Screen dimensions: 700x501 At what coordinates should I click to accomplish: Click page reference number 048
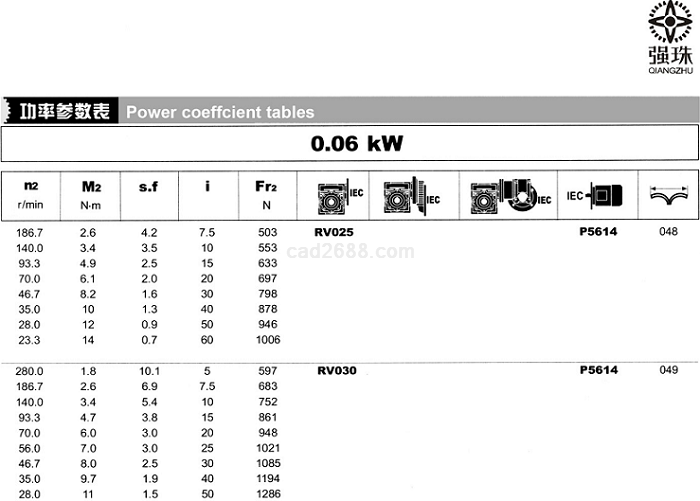point(669,232)
